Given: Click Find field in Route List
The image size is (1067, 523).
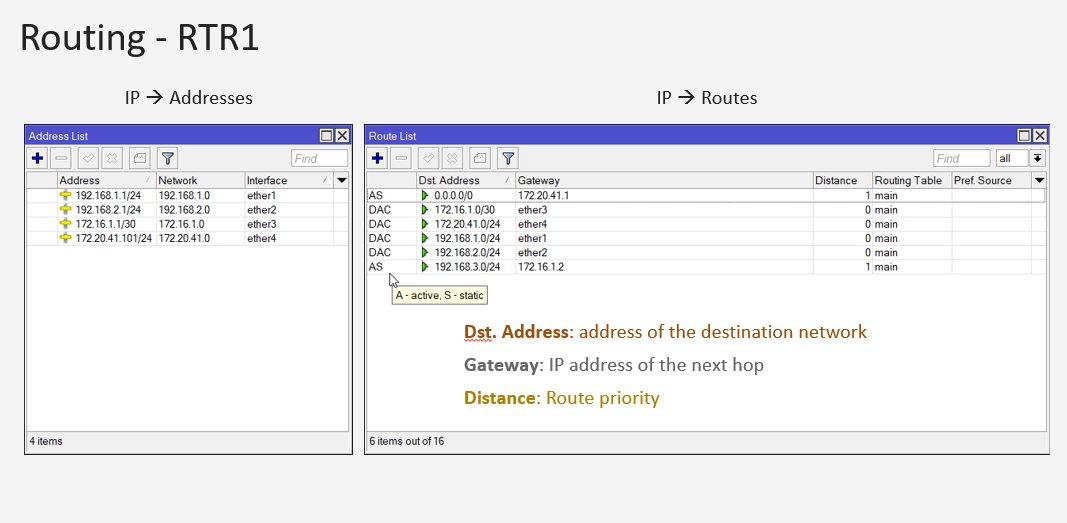Looking at the screenshot, I should tap(962, 158).
